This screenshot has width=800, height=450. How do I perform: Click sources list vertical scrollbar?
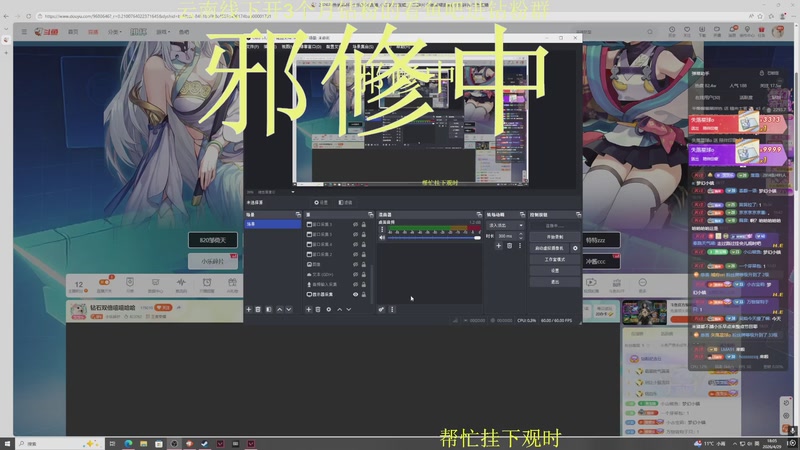(372, 283)
